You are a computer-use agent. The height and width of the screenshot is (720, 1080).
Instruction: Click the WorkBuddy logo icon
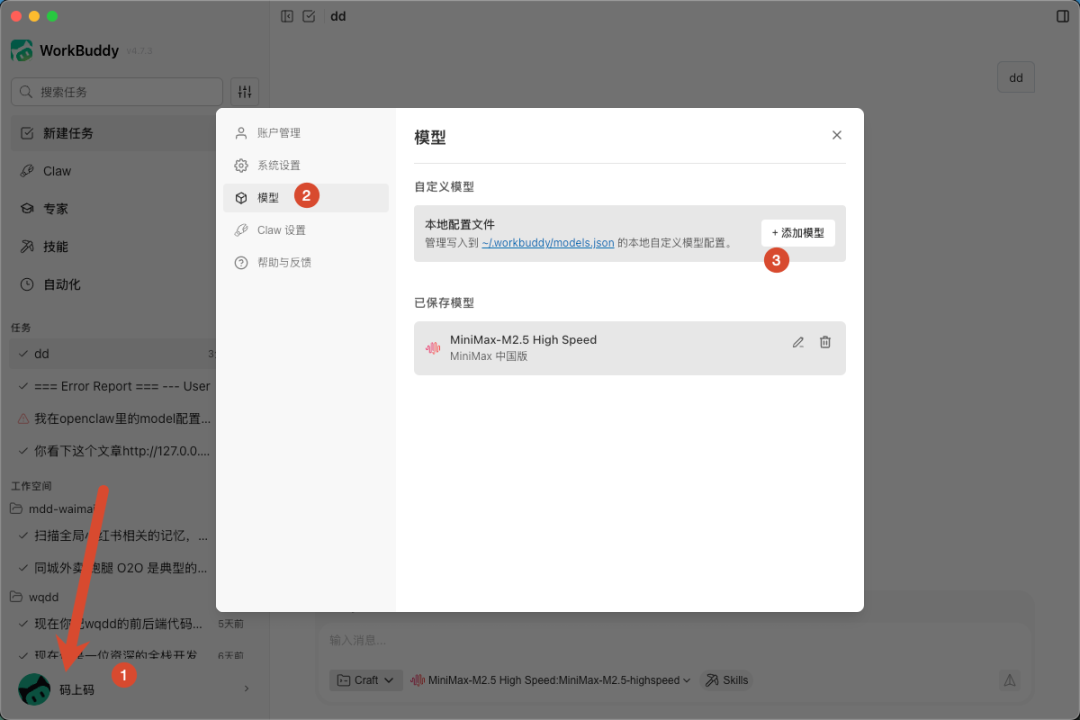click(x=21, y=50)
